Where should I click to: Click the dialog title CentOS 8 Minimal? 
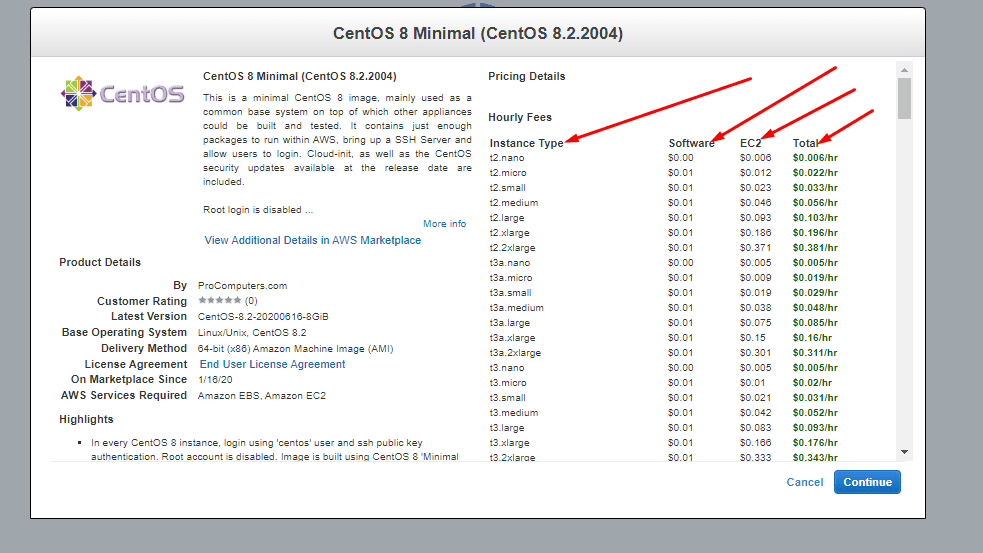[x=478, y=33]
